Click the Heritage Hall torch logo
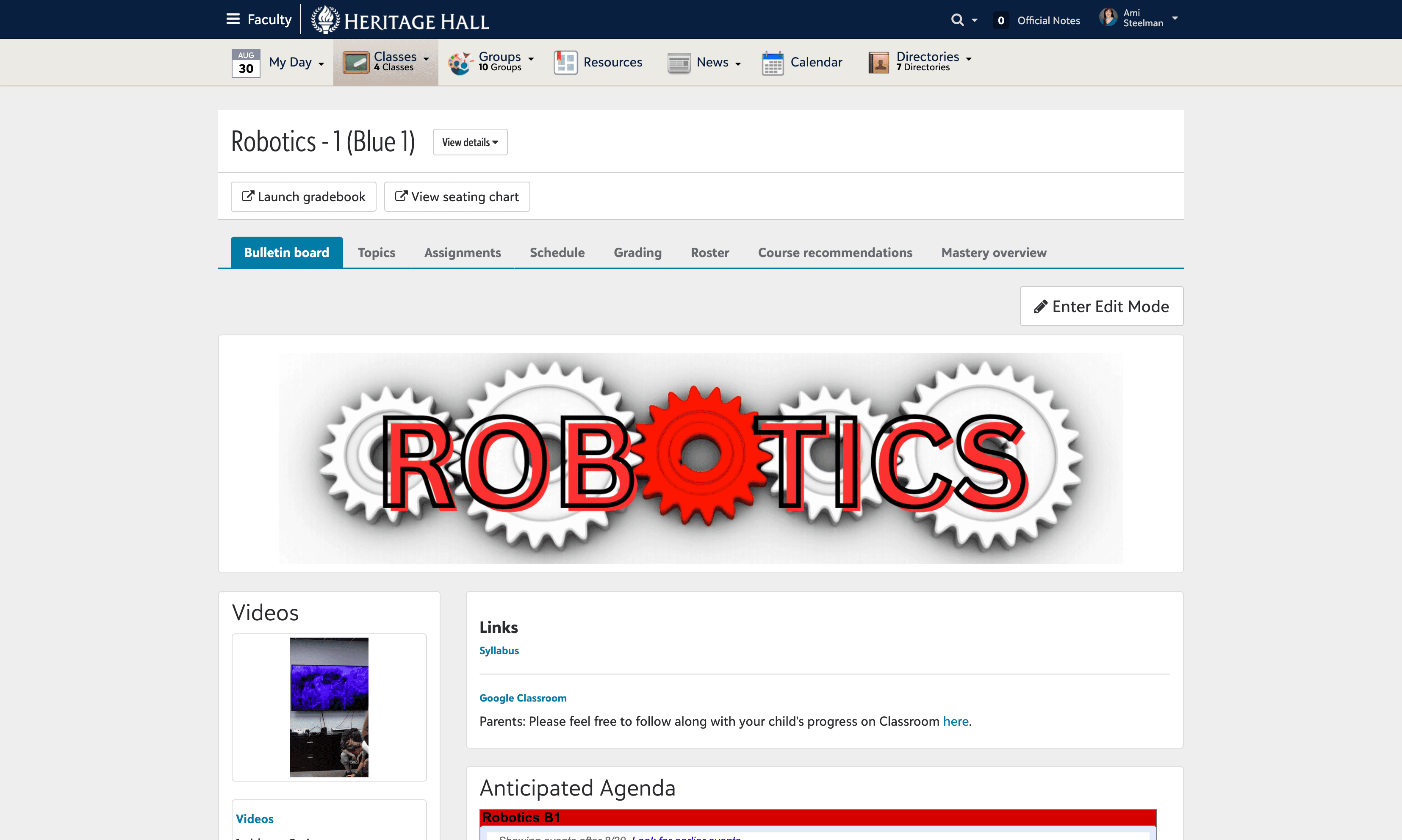 pyautogui.click(x=326, y=20)
